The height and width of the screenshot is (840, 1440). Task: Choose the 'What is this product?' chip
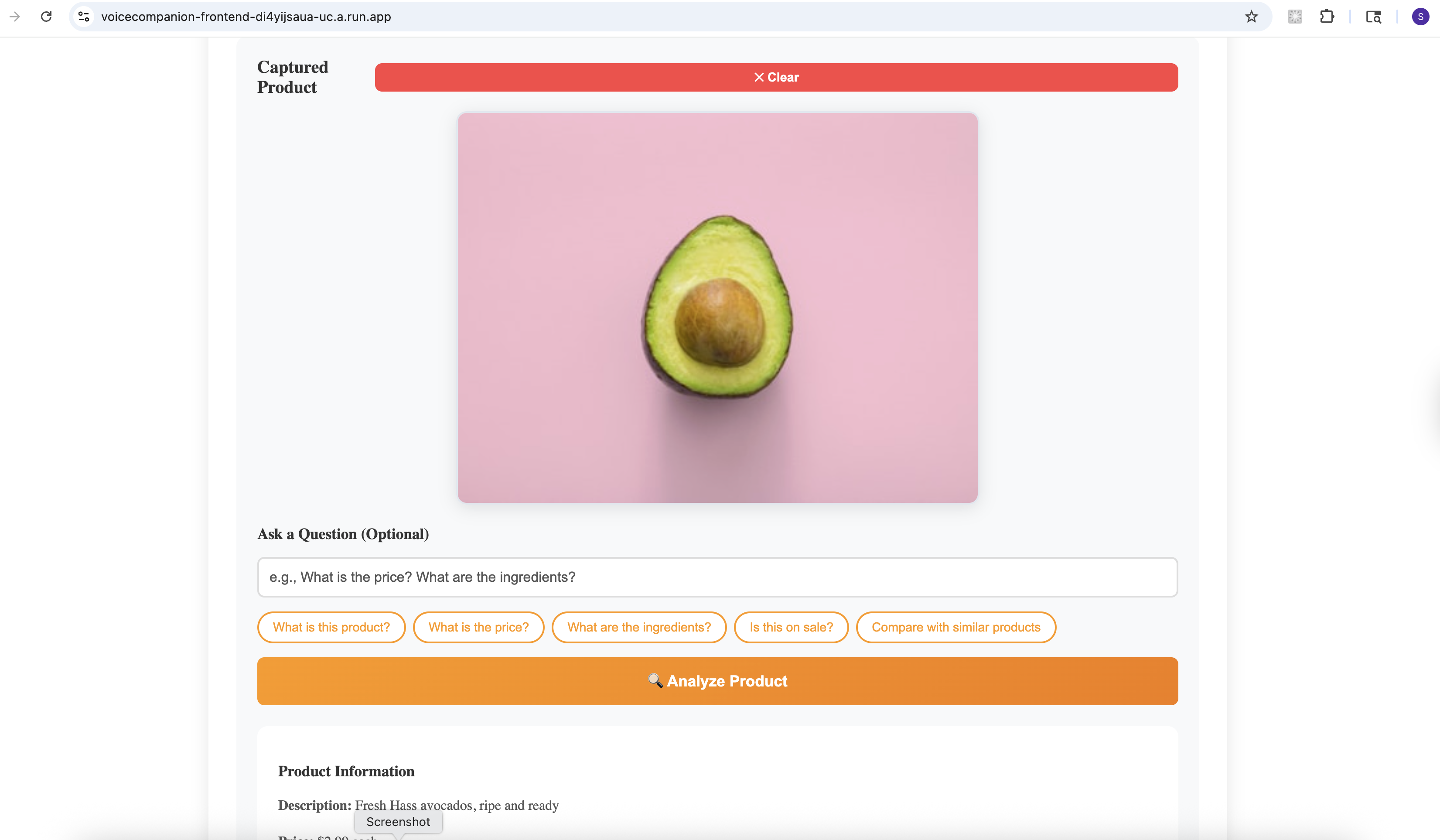(x=331, y=627)
